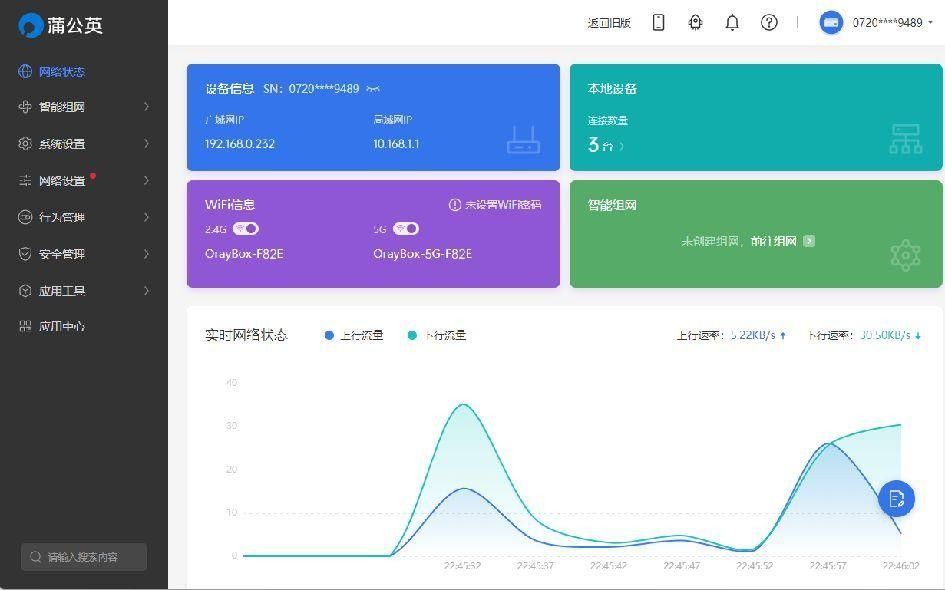Click the gear icon on 智能组网 card

[905, 256]
